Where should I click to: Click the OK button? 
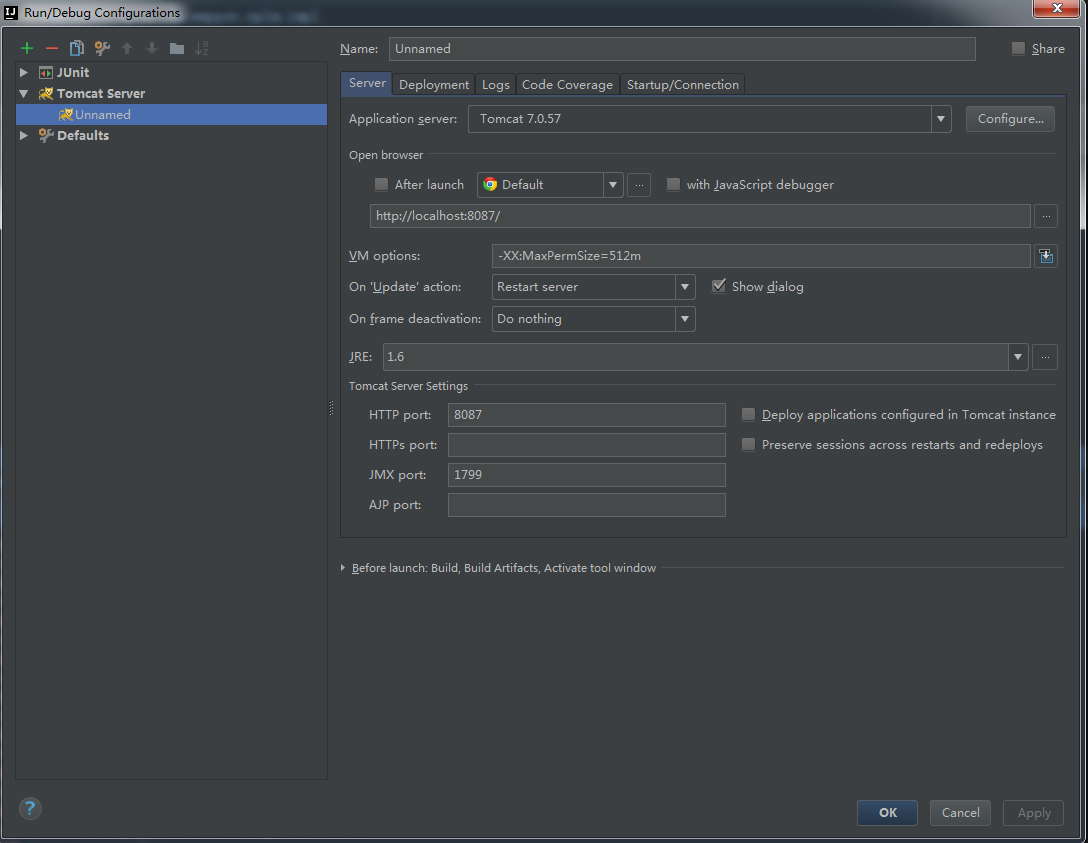[x=887, y=812]
